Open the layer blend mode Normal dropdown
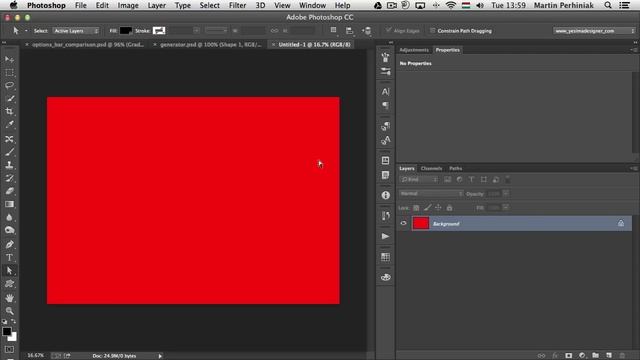This screenshot has width=640, height=360. coord(431,193)
